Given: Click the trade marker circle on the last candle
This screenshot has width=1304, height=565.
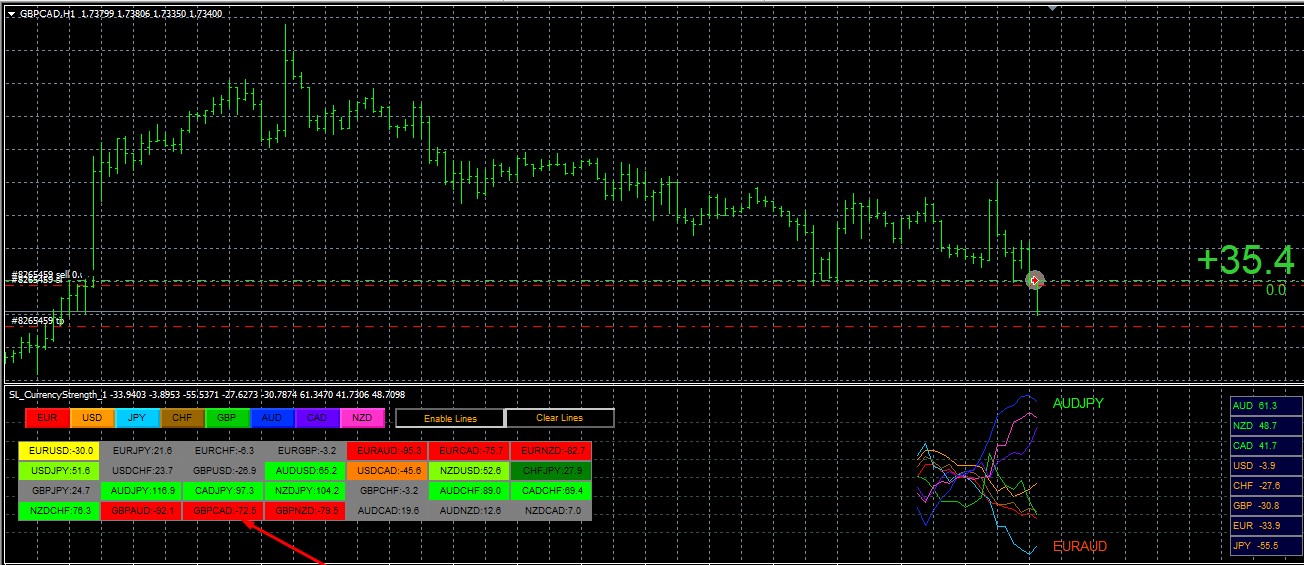Looking at the screenshot, I should point(1035,281).
